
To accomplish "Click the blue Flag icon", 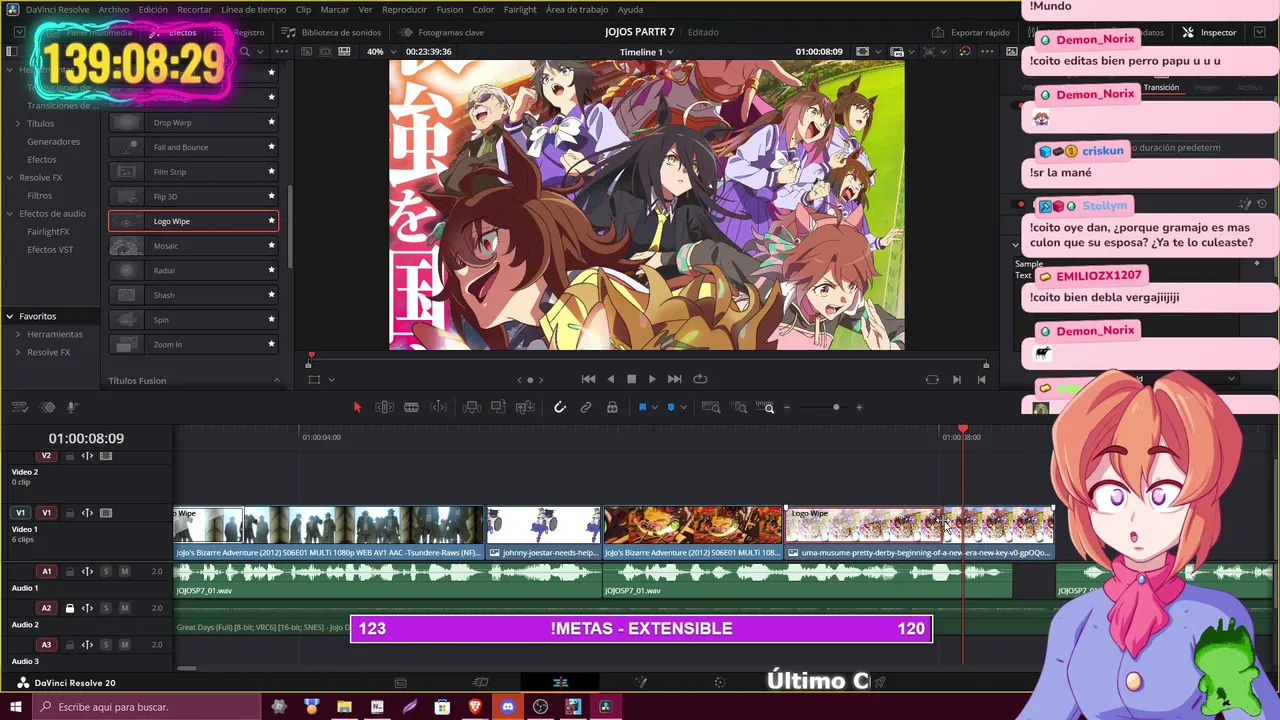I will pos(642,407).
